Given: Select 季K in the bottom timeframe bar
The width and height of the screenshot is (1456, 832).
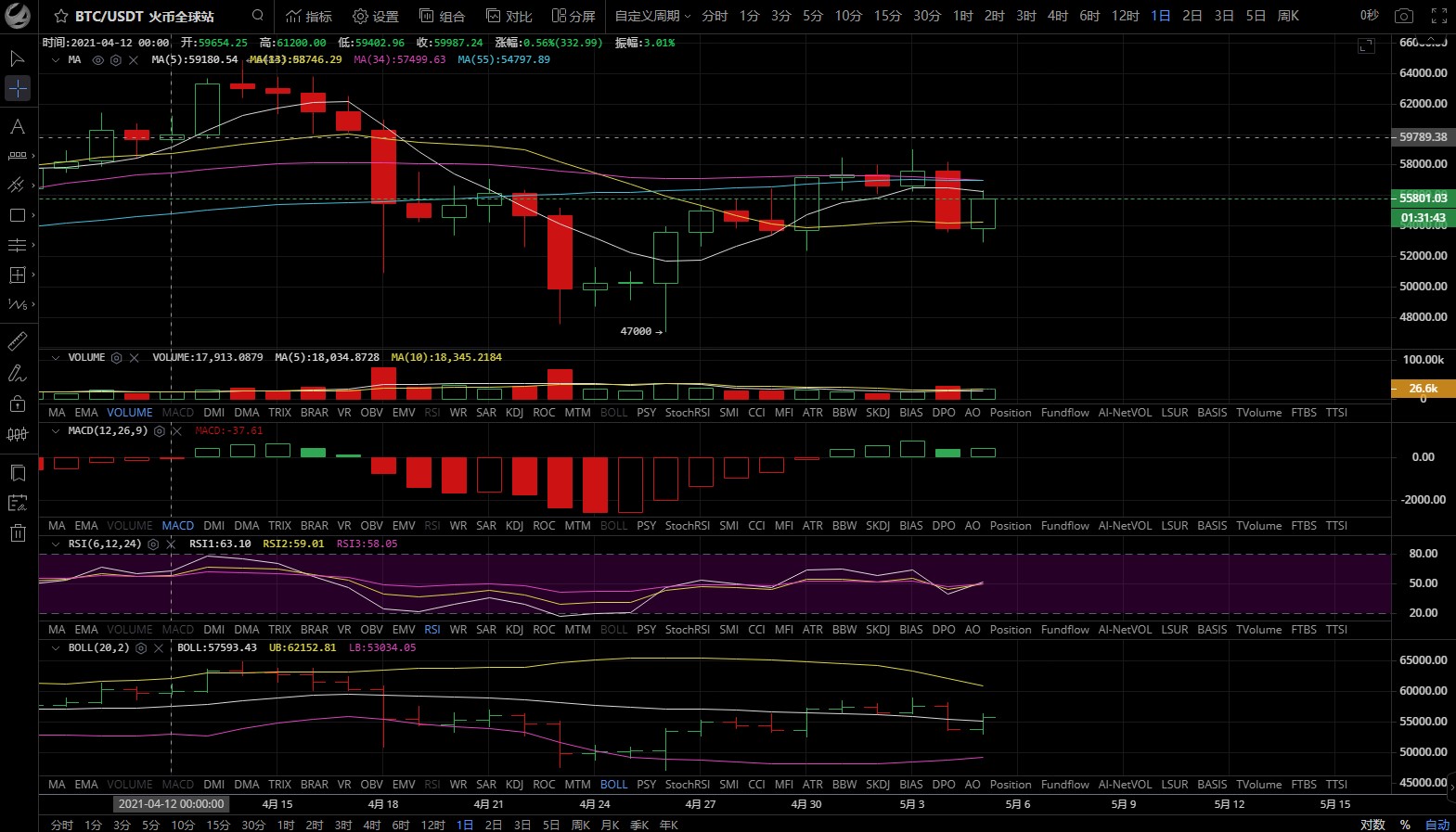Looking at the screenshot, I should 639,825.
